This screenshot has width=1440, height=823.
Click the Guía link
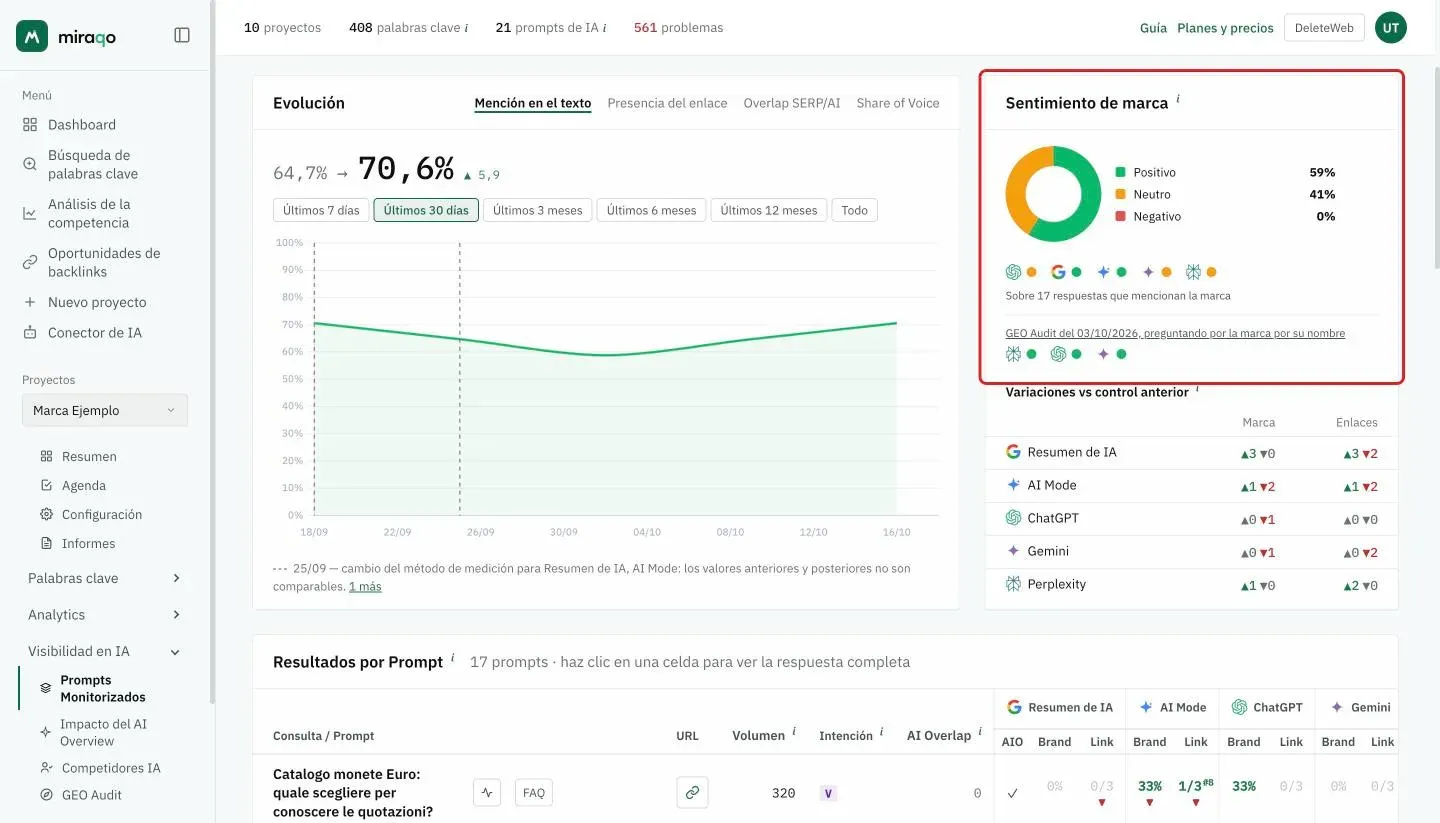coord(1153,28)
